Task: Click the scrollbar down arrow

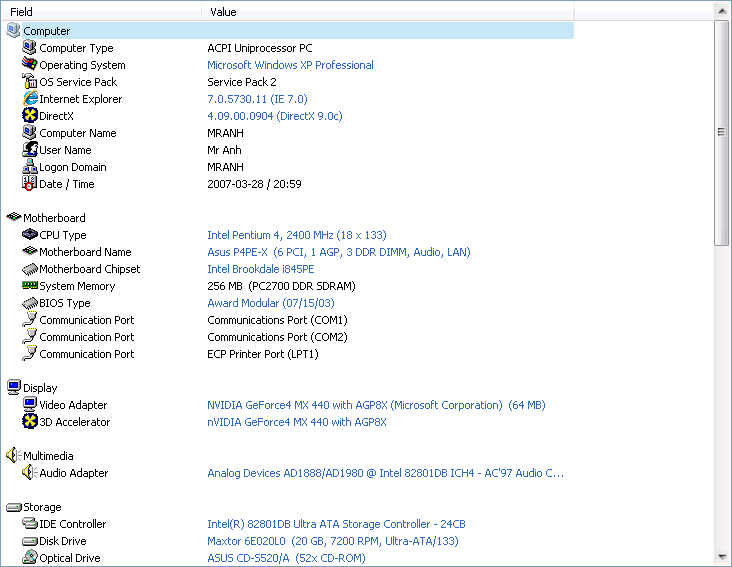Action: coord(722,557)
